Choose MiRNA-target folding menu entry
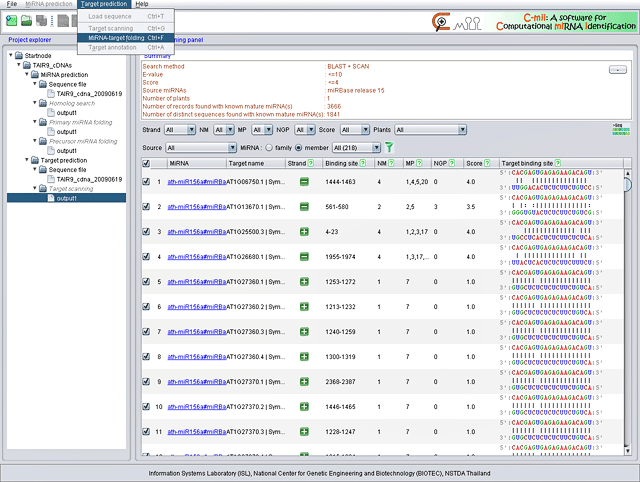Screen dimensions: 640x482 pyautogui.click(x=126, y=38)
